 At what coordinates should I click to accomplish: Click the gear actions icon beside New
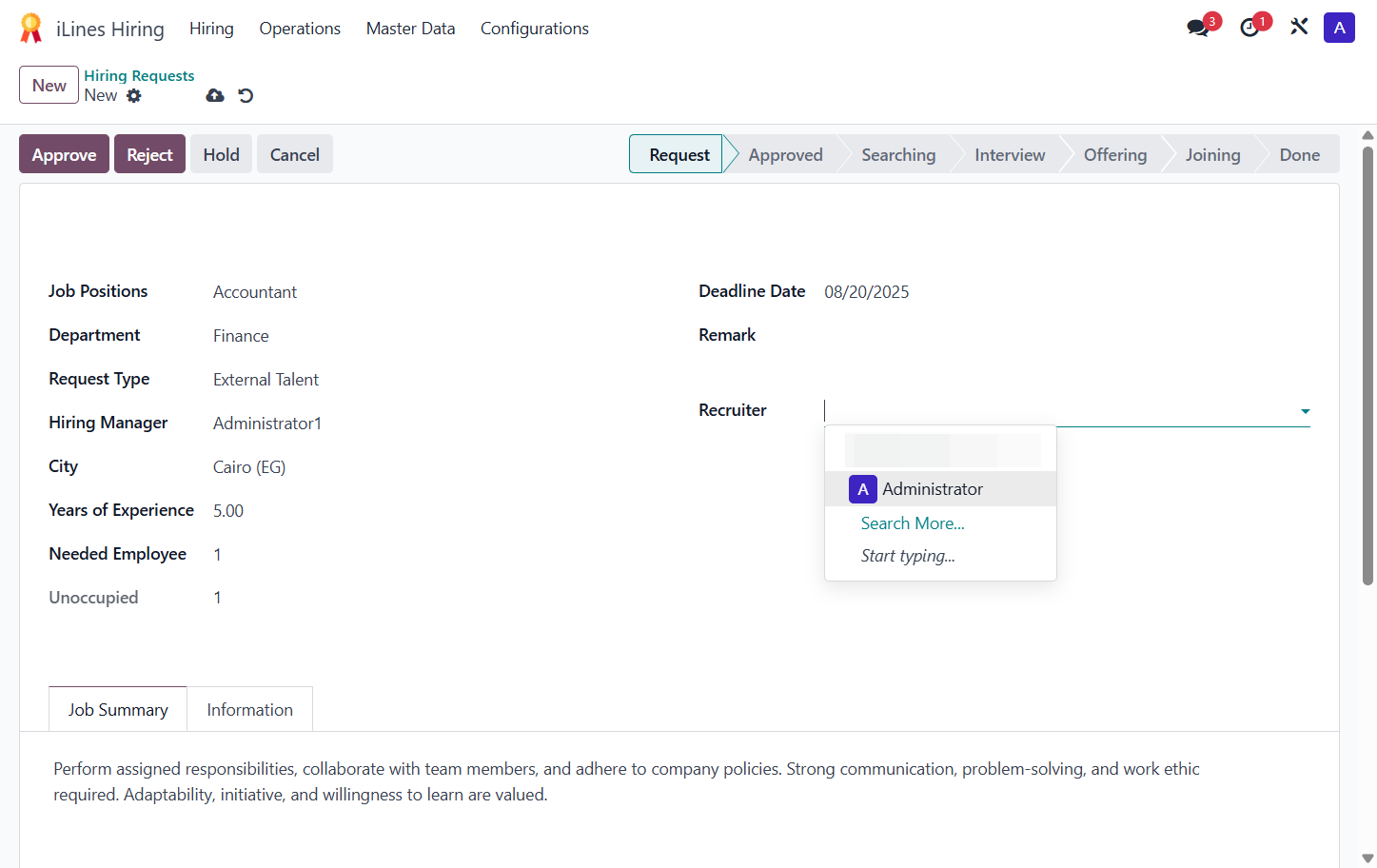[134, 95]
